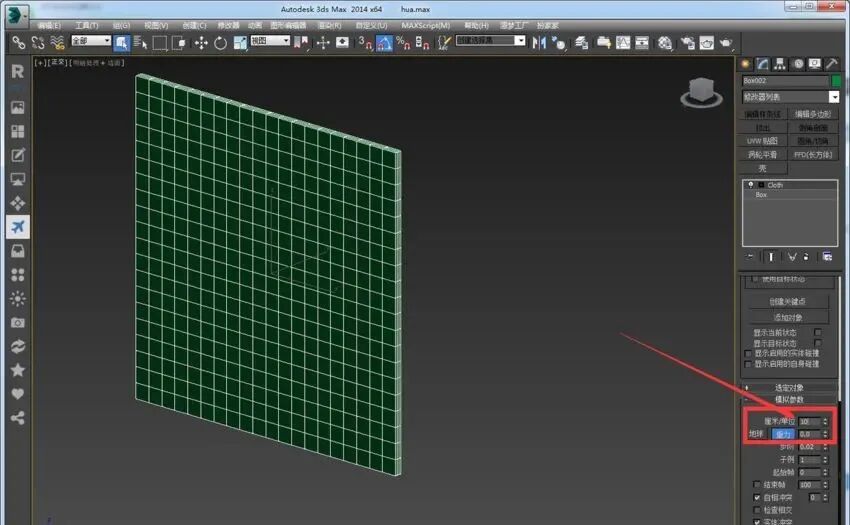This screenshot has width=850, height=525.
Task: Open the Manage Layers icon
Action: 582,43
